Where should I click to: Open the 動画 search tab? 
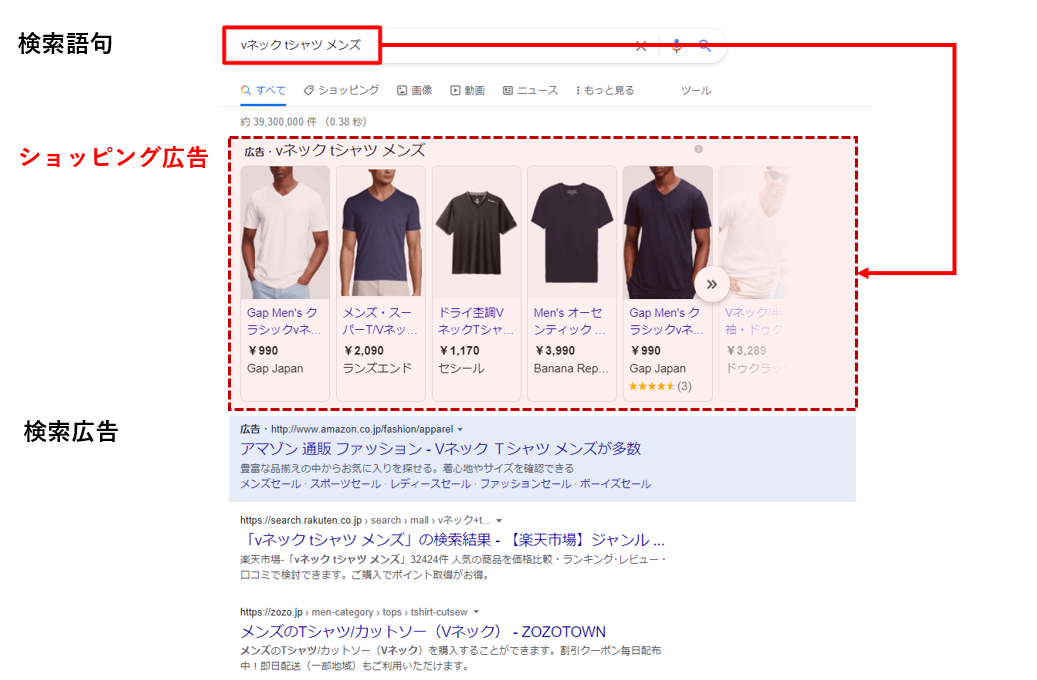(x=467, y=90)
